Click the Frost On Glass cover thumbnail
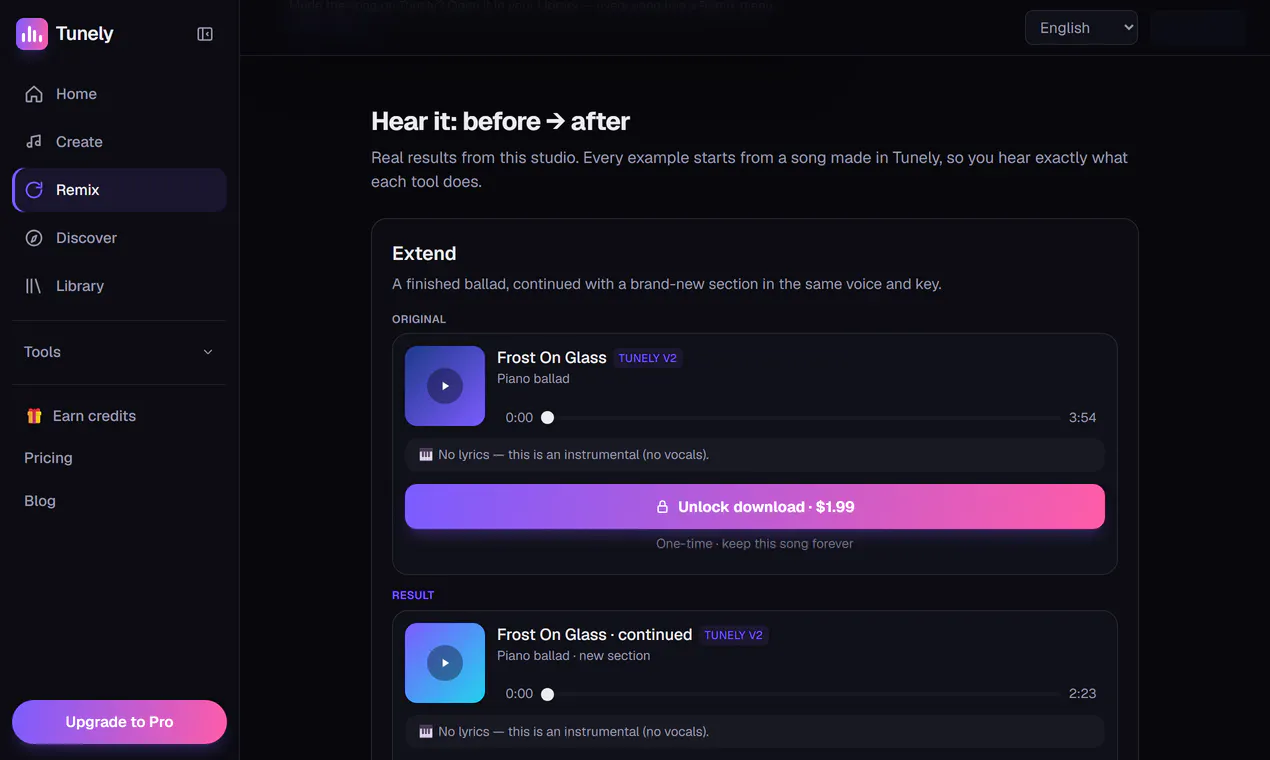1270x760 pixels. [x=445, y=386]
